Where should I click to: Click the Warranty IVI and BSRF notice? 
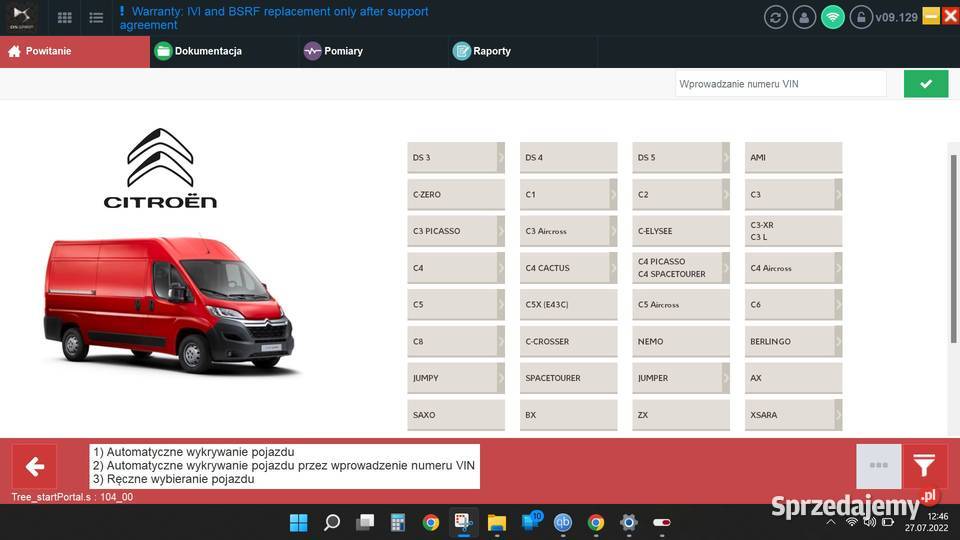(274, 18)
